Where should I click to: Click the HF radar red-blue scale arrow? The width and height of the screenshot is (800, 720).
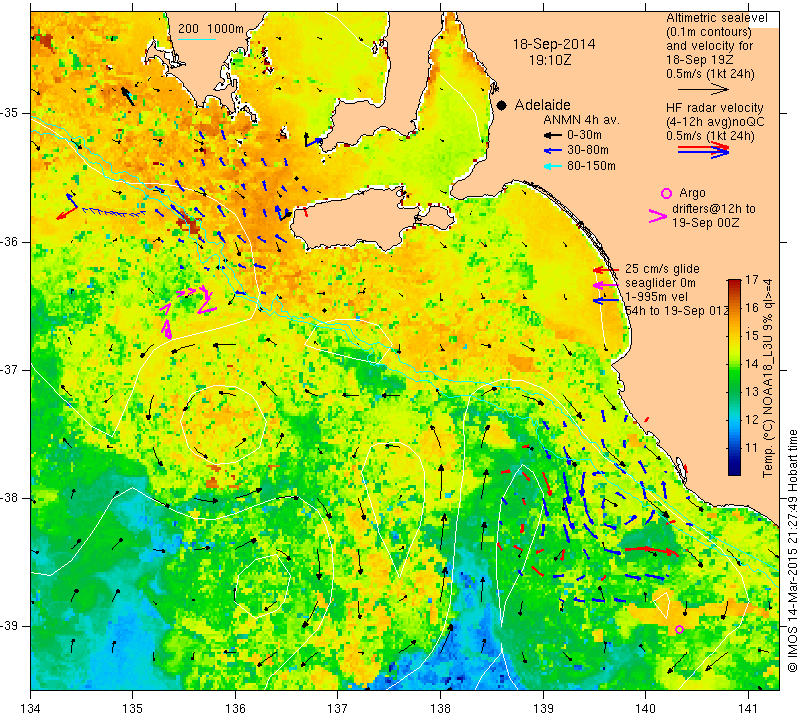703,150
